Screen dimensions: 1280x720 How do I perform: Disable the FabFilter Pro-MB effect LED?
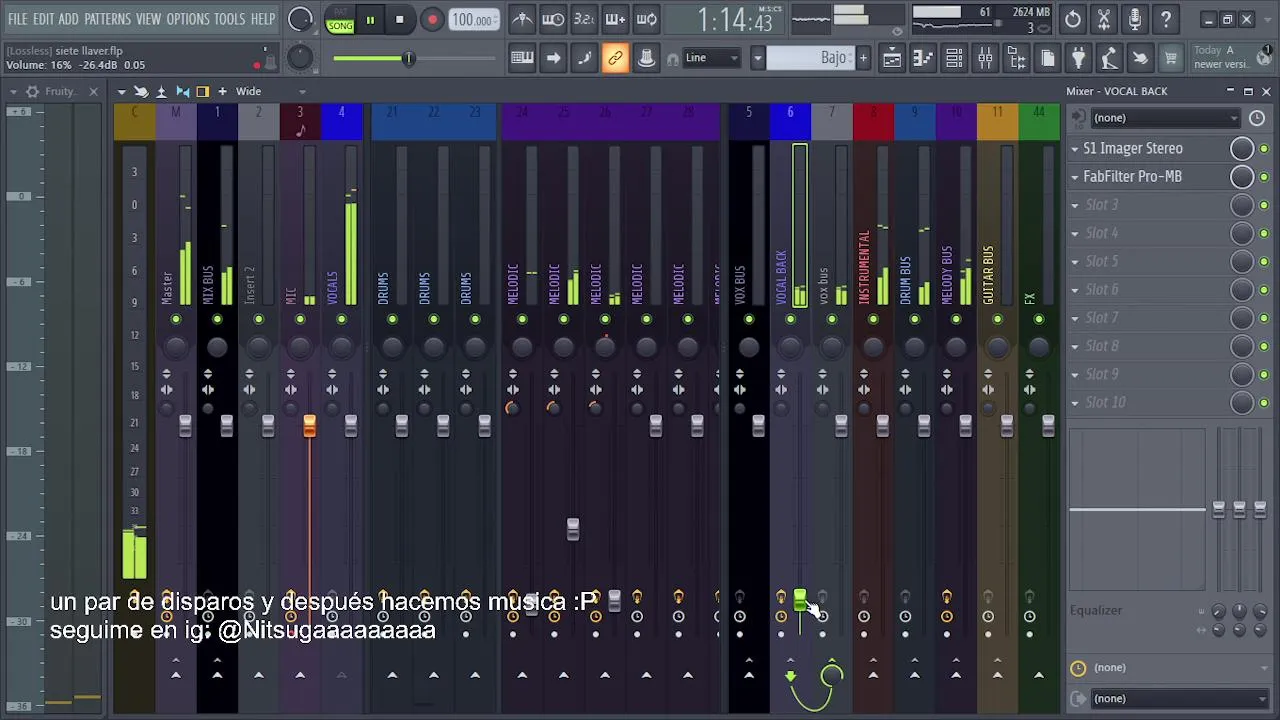[x=1264, y=177]
